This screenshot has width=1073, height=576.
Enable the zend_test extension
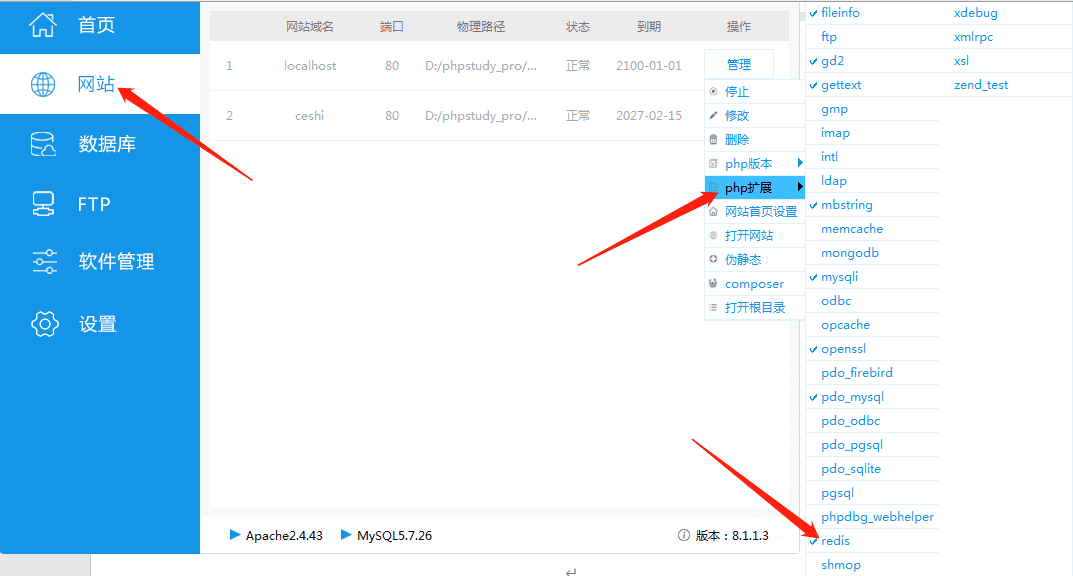click(981, 85)
